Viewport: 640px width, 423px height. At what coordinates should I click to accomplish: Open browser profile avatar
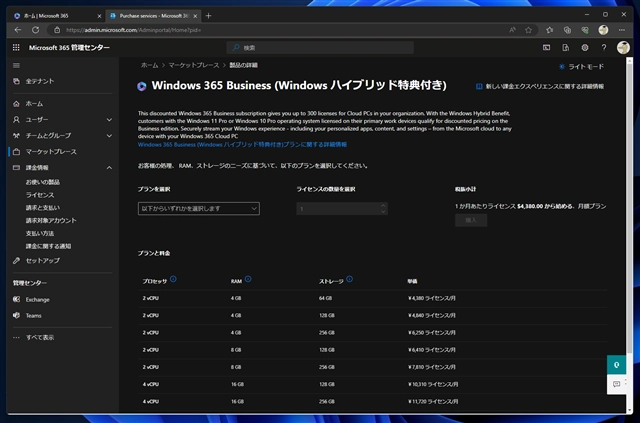click(603, 30)
